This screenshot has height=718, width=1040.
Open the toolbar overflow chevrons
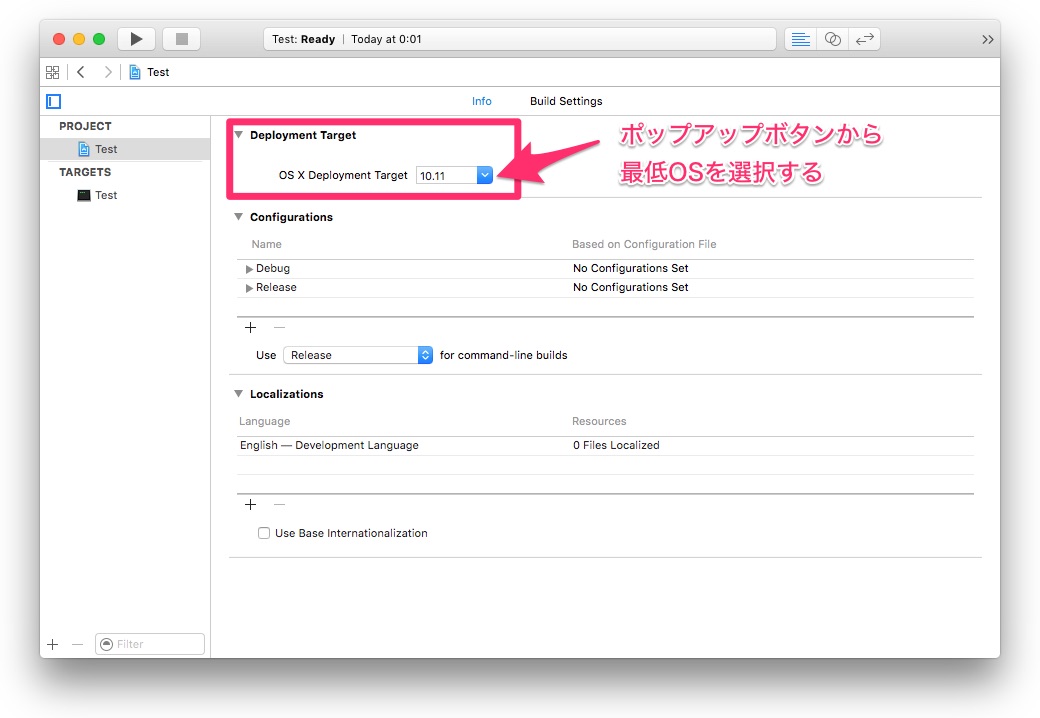(988, 40)
